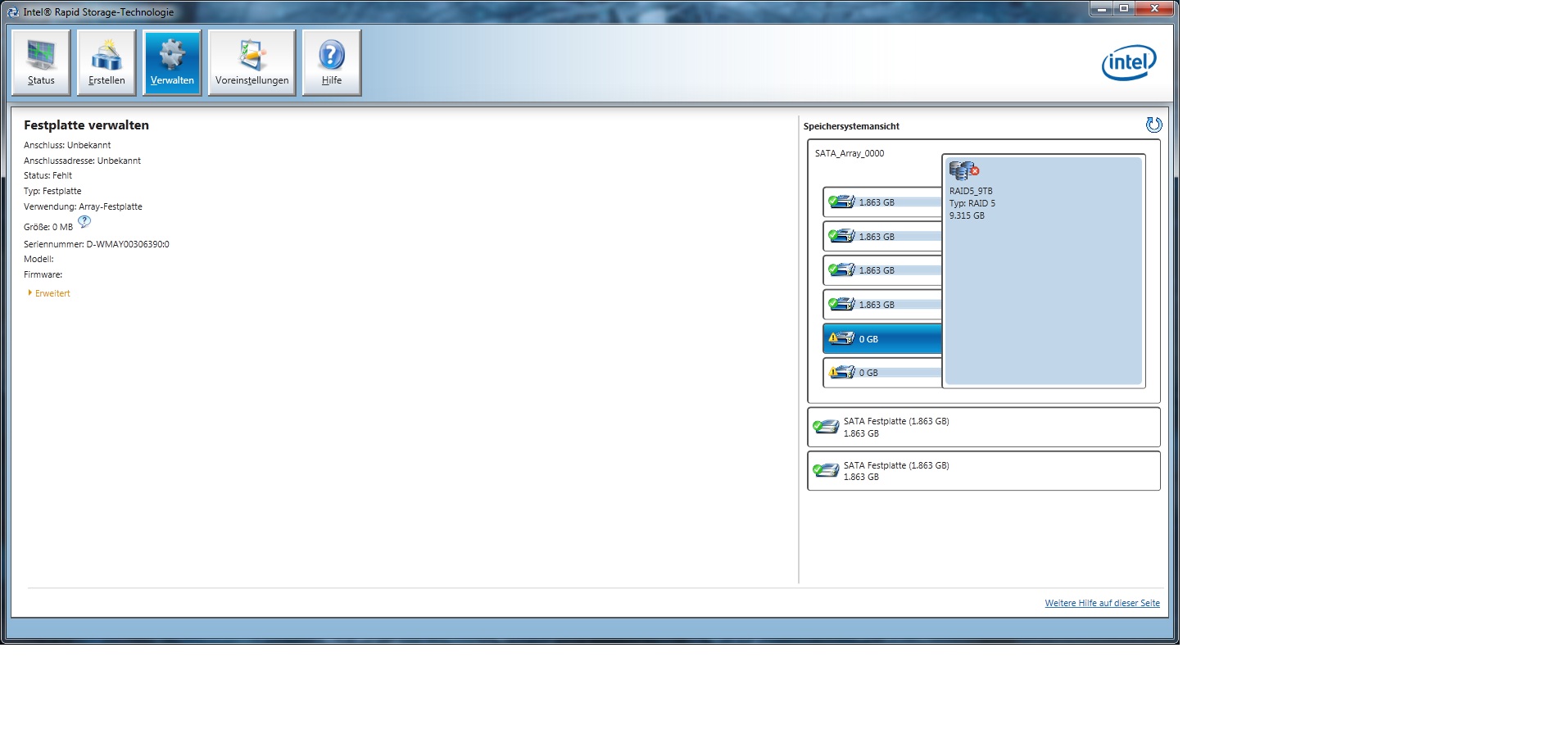This screenshot has height=752, width=1568.
Task: Select the first 1.863 GB array disk
Action: pos(882,202)
